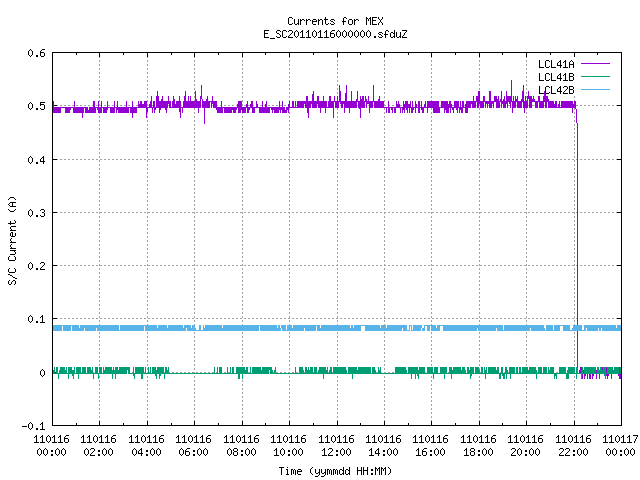Click the 0.3 y-axis tick label
This screenshot has height=480, width=640.
[36, 213]
